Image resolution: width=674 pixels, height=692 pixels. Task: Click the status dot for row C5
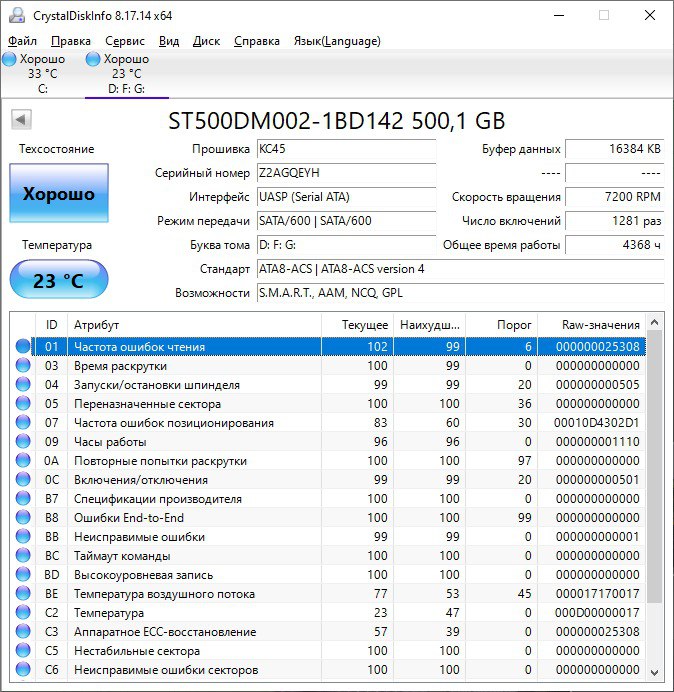(23, 651)
